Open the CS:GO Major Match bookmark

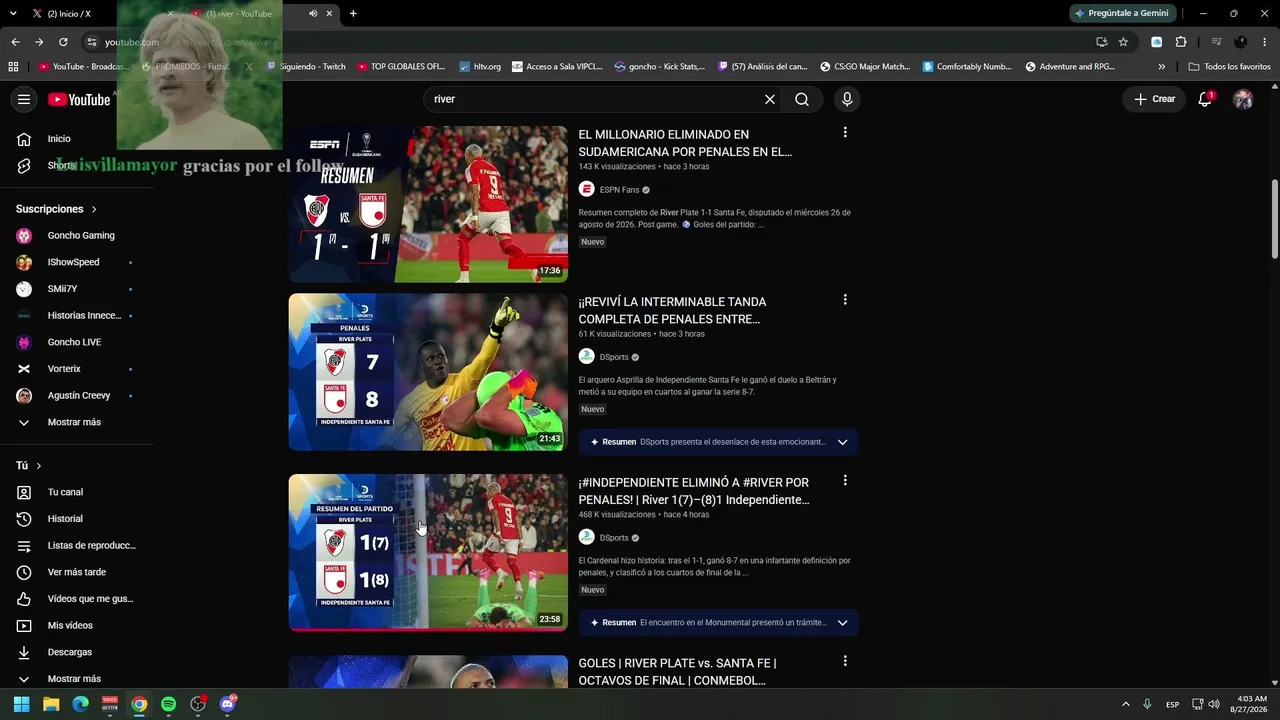point(865,67)
